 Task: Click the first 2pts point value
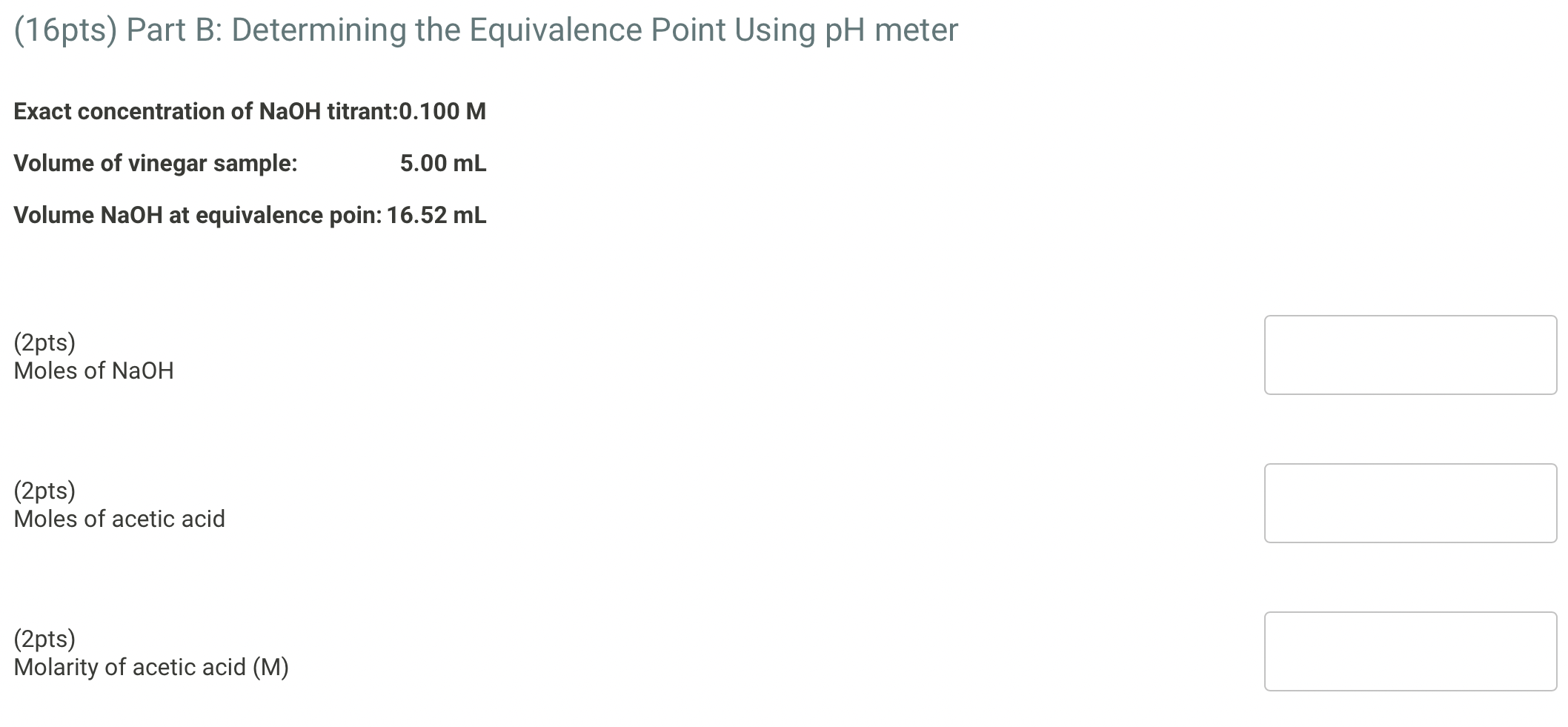(x=44, y=343)
